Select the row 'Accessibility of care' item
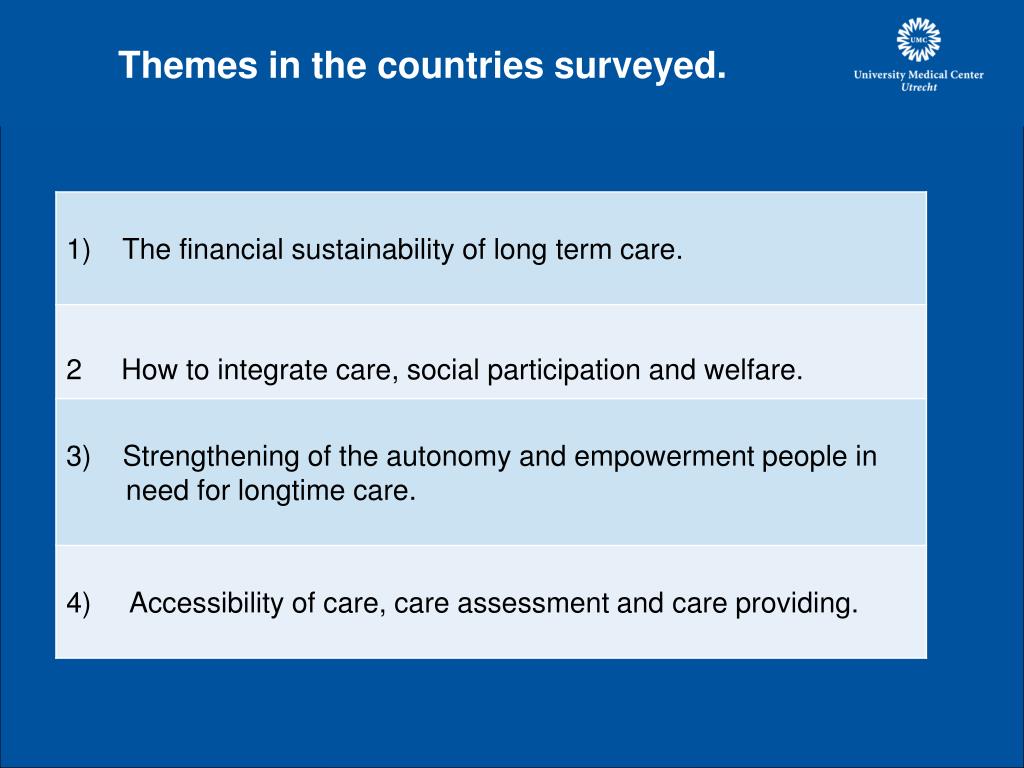 pos(491,602)
